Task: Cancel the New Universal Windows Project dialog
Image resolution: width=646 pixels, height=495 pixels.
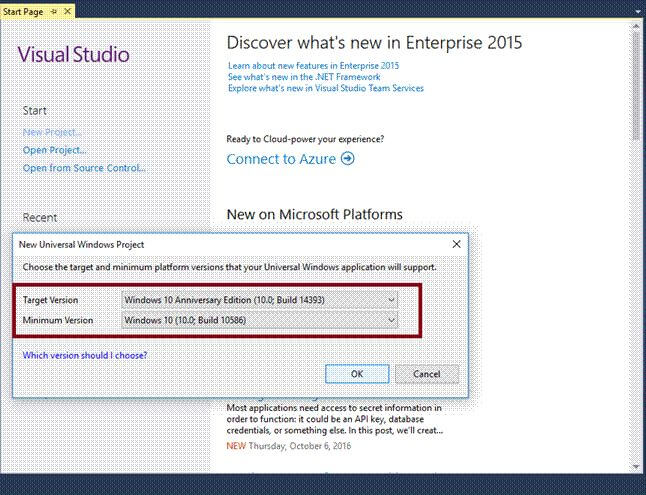Action: tap(427, 374)
